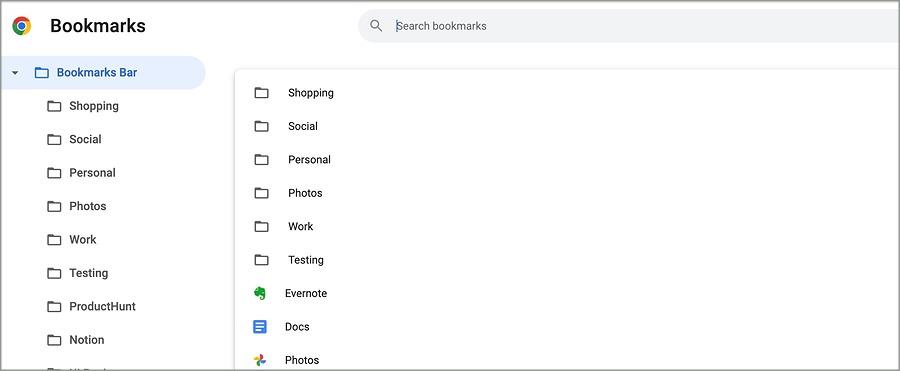Viewport: 900px width, 371px height.
Task: Select Testing row in main list
Action: coord(567,260)
